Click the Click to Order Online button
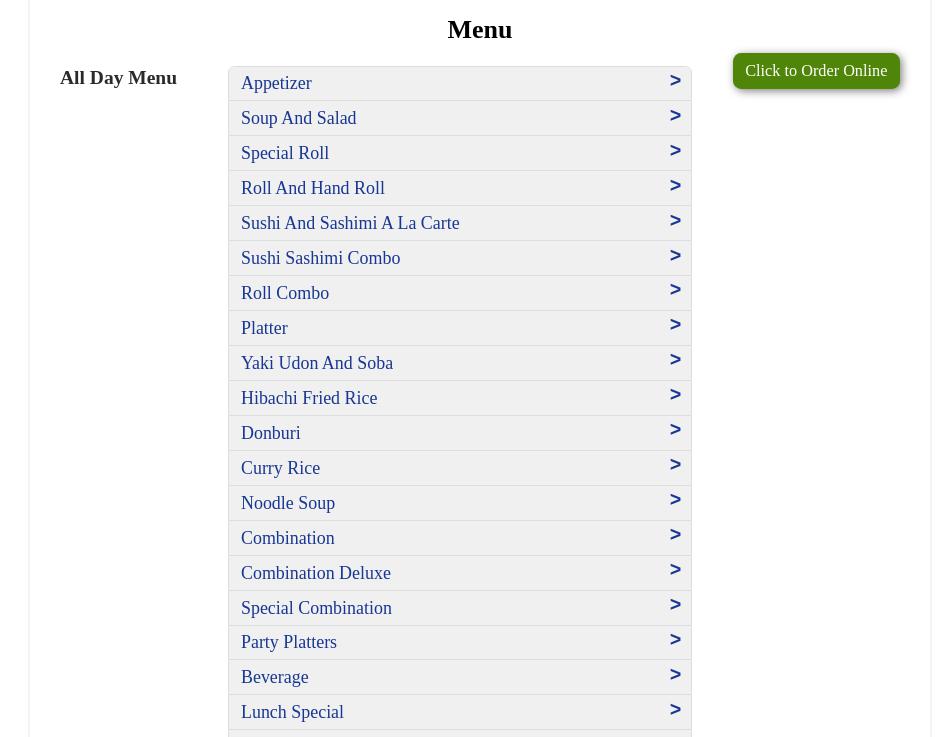The width and height of the screenshot is (945, 737). (815, 71)
